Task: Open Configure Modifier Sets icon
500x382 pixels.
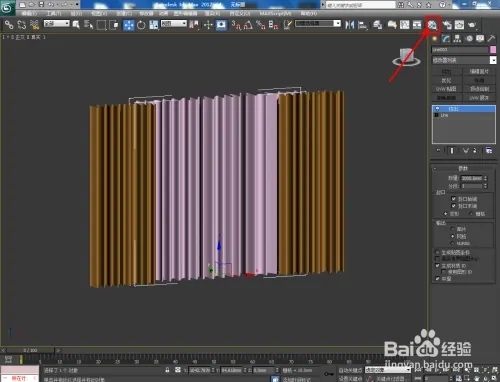Action: (x=489, y=151)
